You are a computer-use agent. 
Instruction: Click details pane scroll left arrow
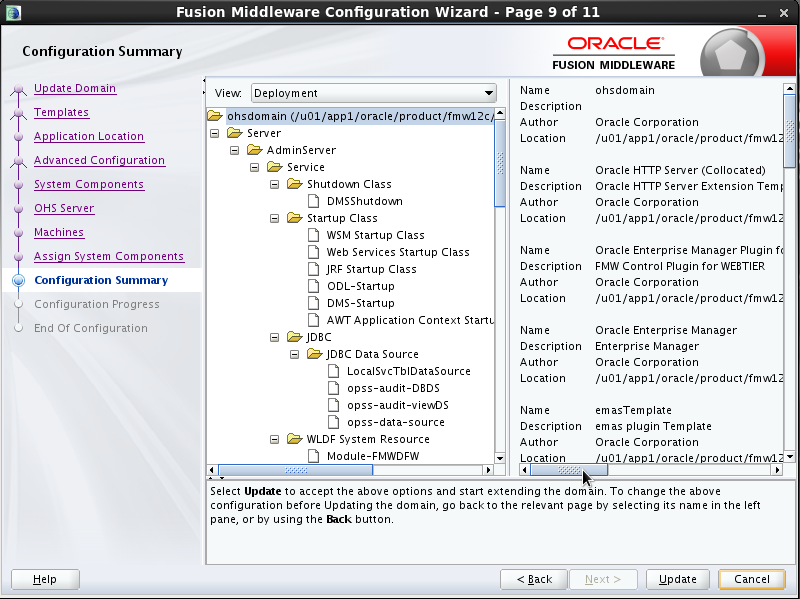[524, 470]
